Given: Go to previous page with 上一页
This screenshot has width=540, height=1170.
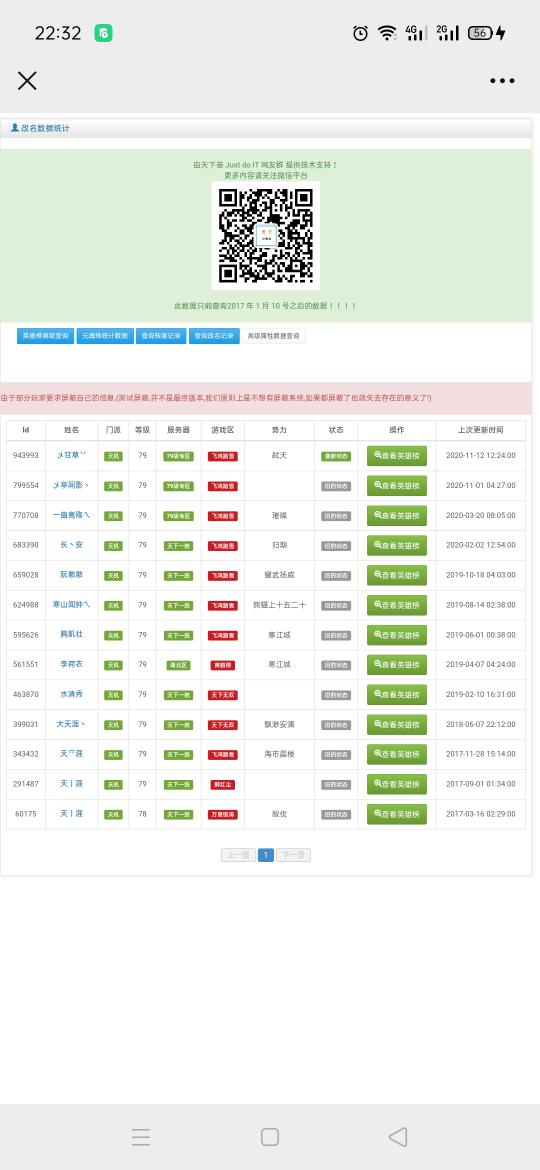Looking at the screenshot, I should coord(239,855).
